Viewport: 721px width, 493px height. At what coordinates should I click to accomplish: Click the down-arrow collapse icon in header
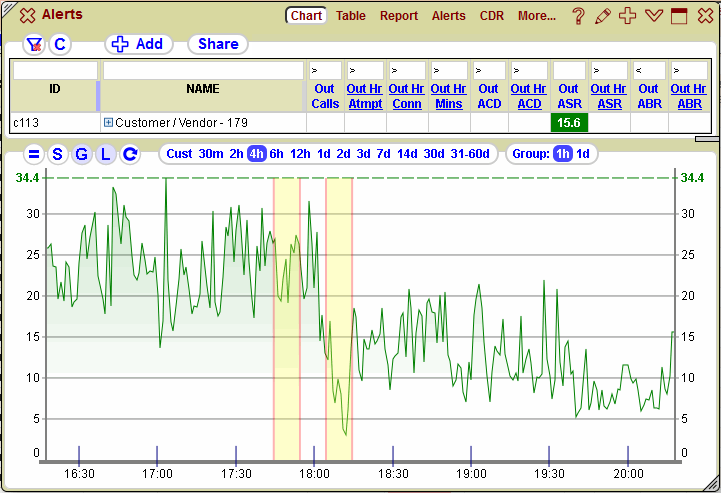click(x=653, y=16)
